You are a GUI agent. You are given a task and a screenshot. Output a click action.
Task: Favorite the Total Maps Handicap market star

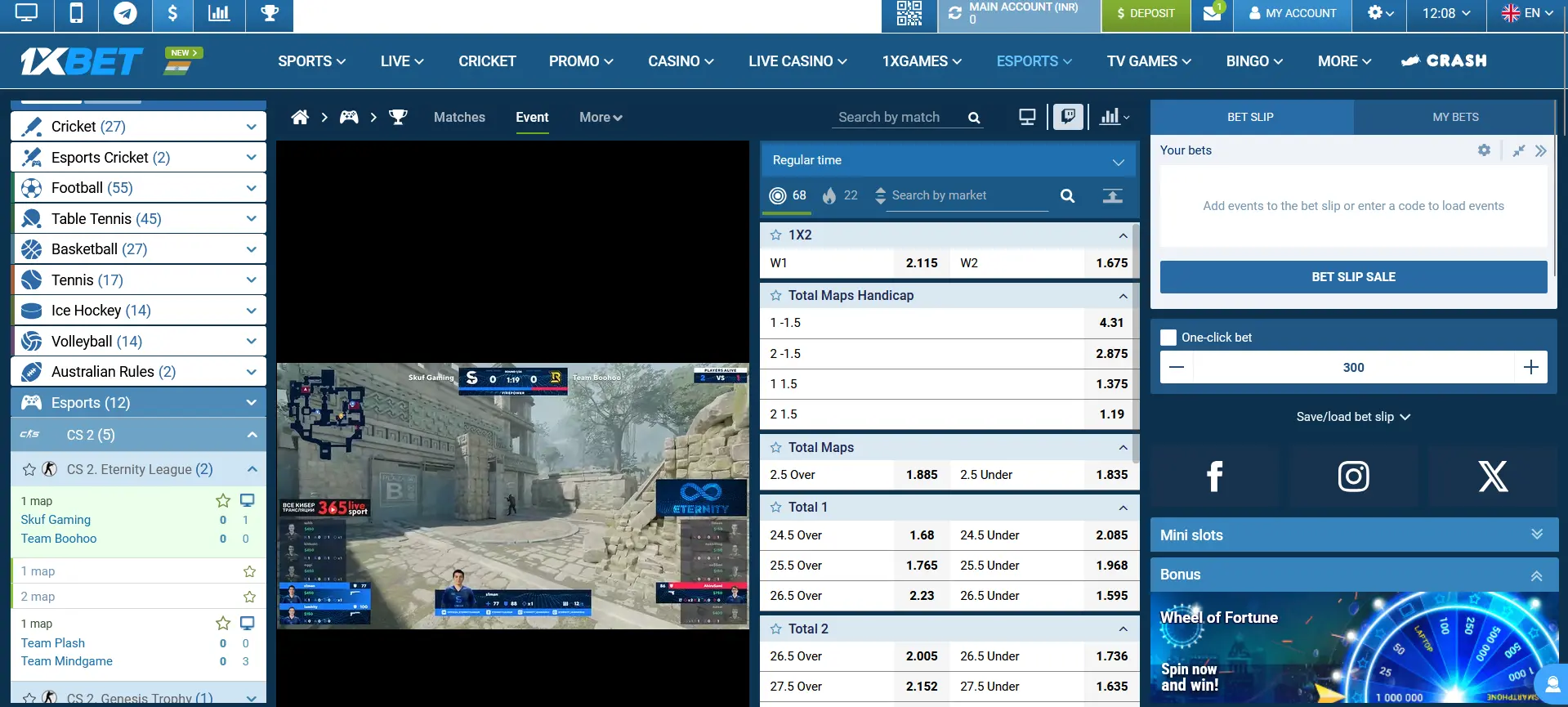775,296
